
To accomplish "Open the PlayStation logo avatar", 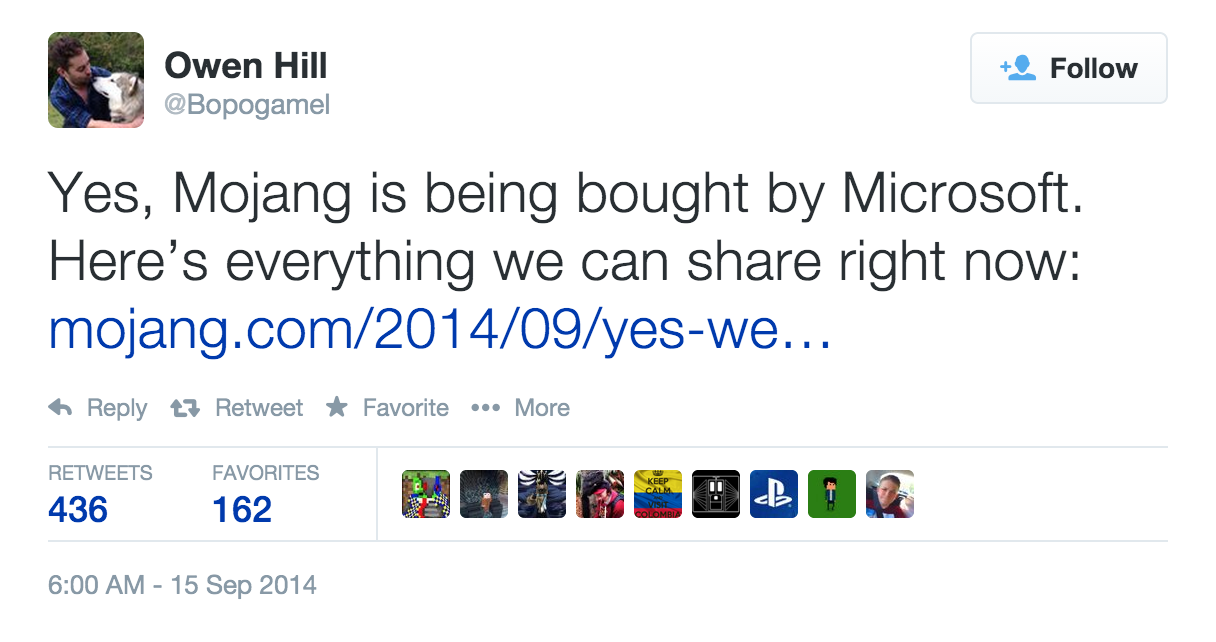I will coord(774,494).
